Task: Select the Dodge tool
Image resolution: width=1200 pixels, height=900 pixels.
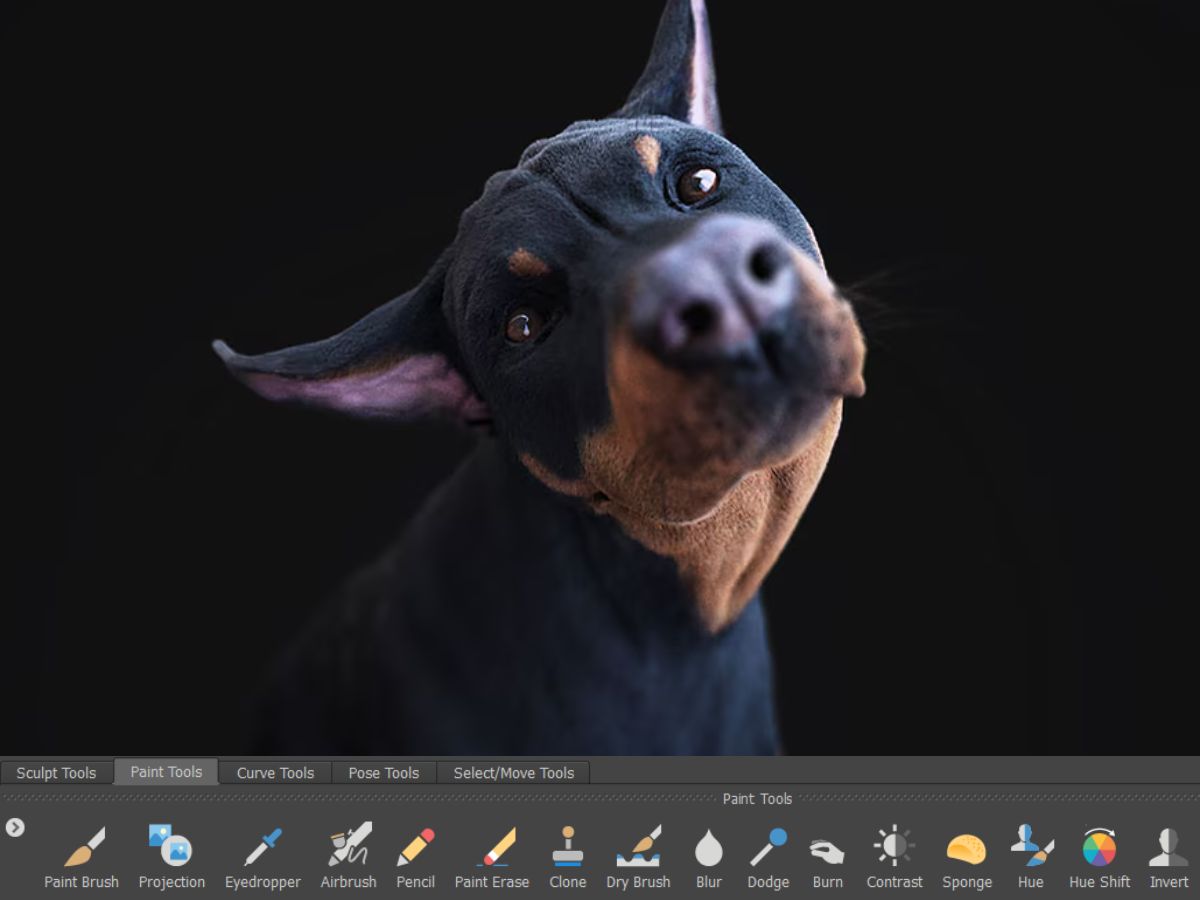Action: click(768, 856)
